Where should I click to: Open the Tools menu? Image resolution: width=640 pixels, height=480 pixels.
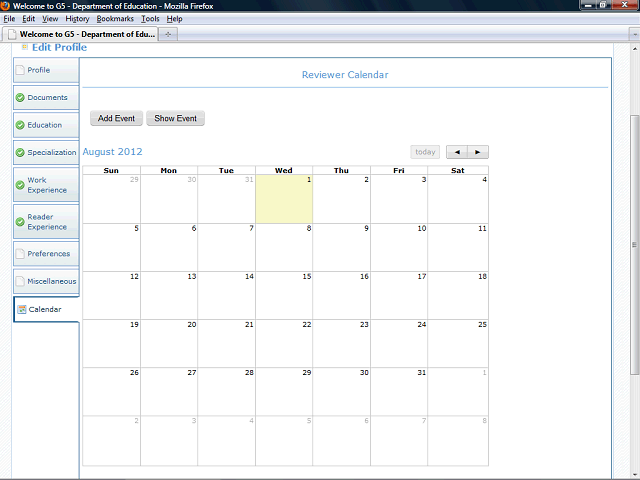(x=150, y=19)
